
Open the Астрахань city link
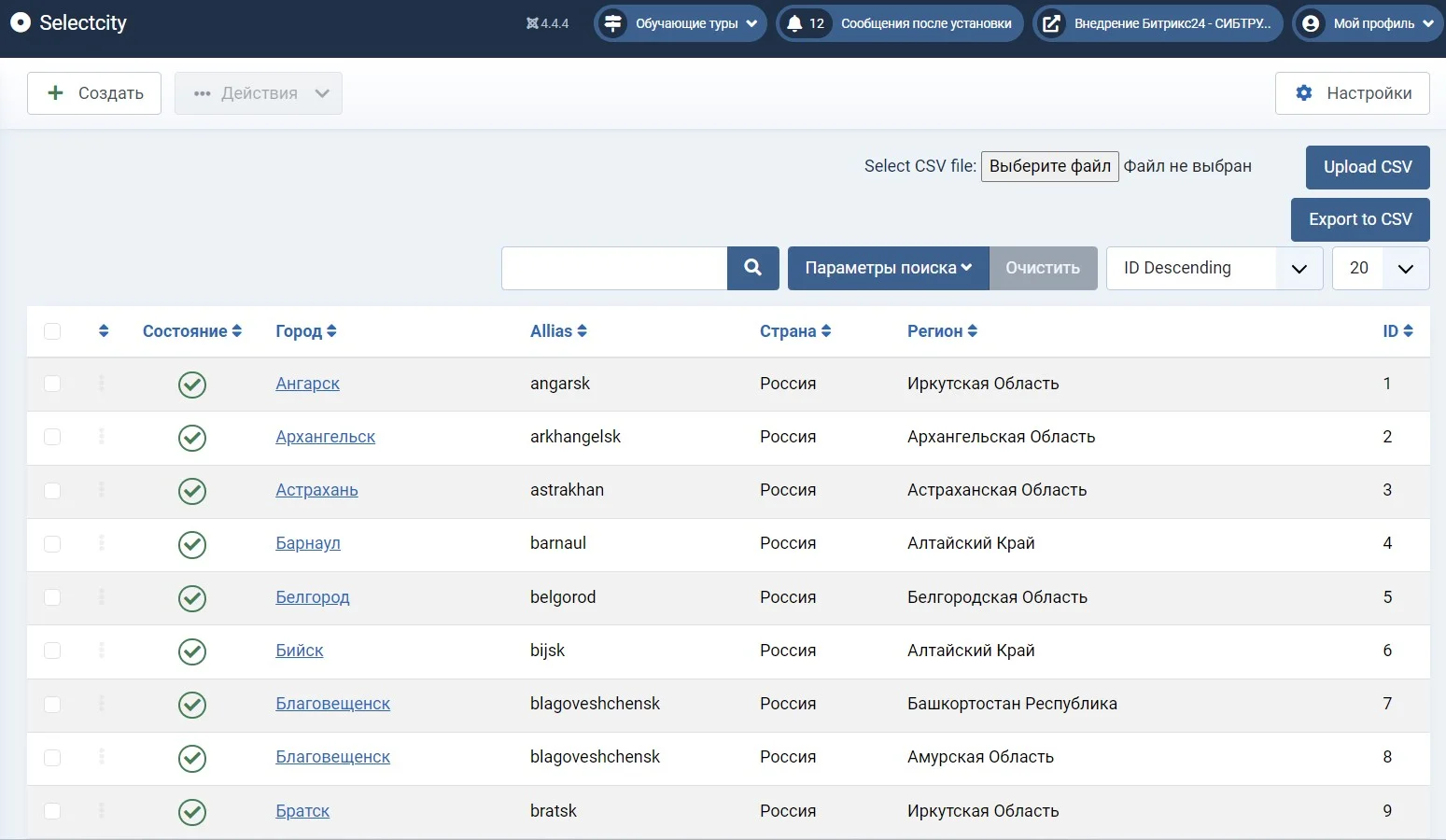click(x=316, y=490)
